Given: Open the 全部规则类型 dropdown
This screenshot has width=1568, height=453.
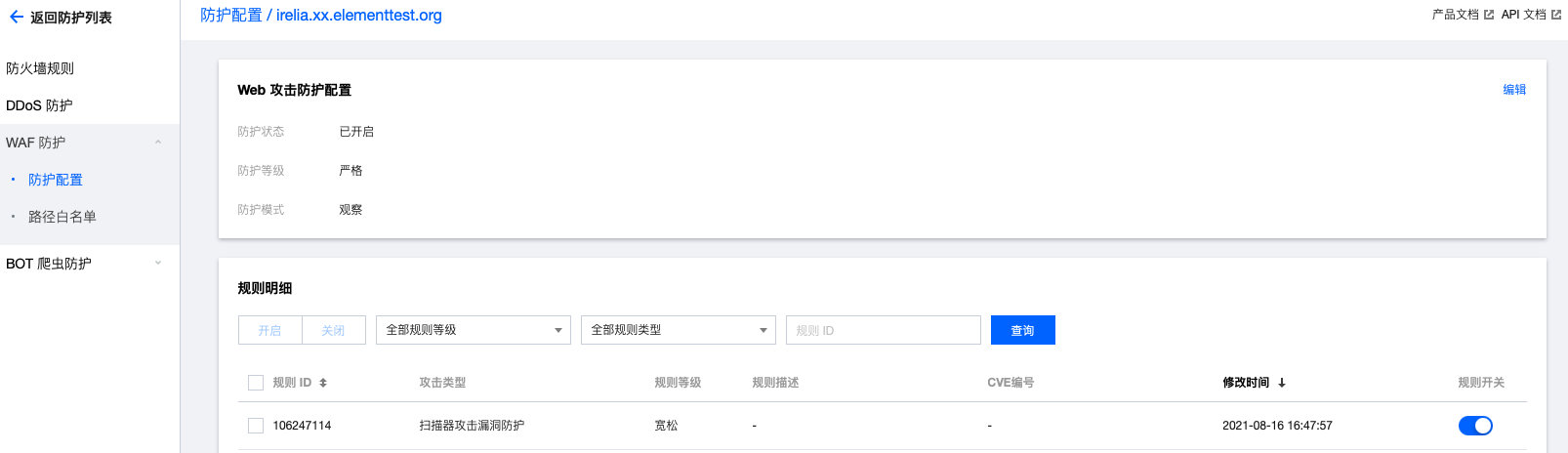Looking at the screenshot, I should [x=679, y=330].
